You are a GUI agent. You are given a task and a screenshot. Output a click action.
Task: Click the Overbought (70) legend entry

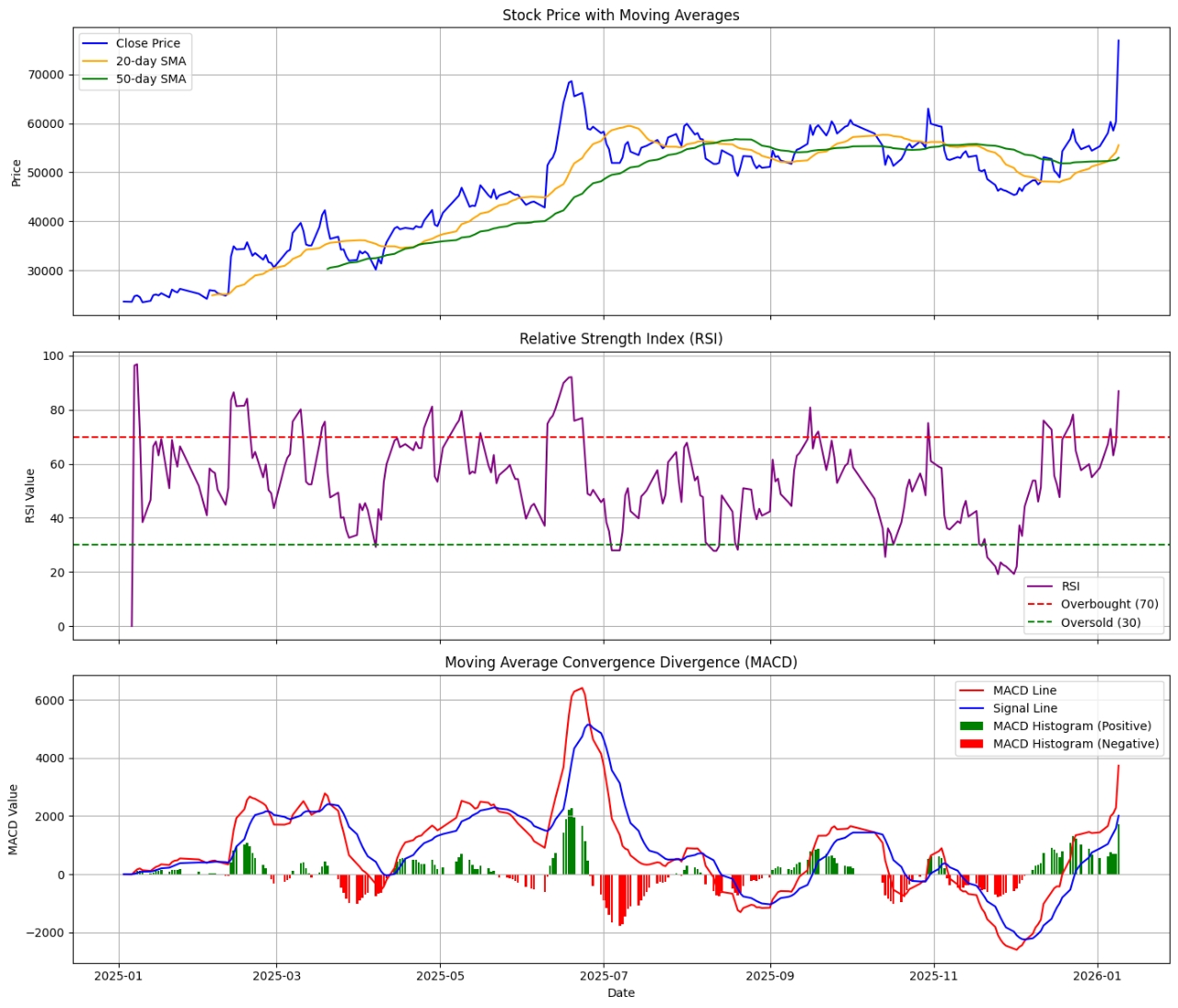pyautogui.click(x=1109, y=605)
